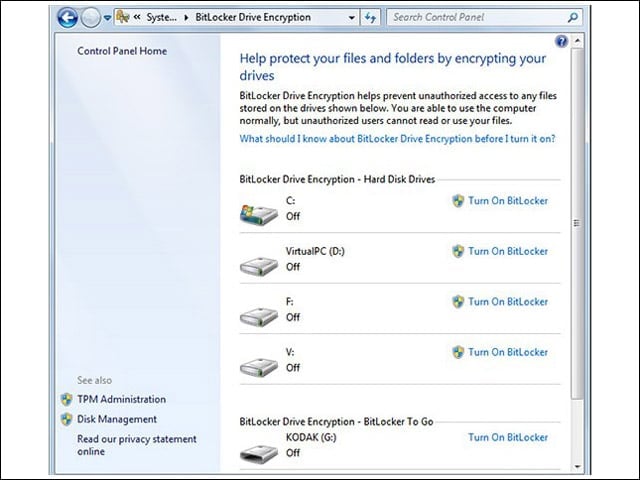Go back with the blue Back arrow

[67, 18]
